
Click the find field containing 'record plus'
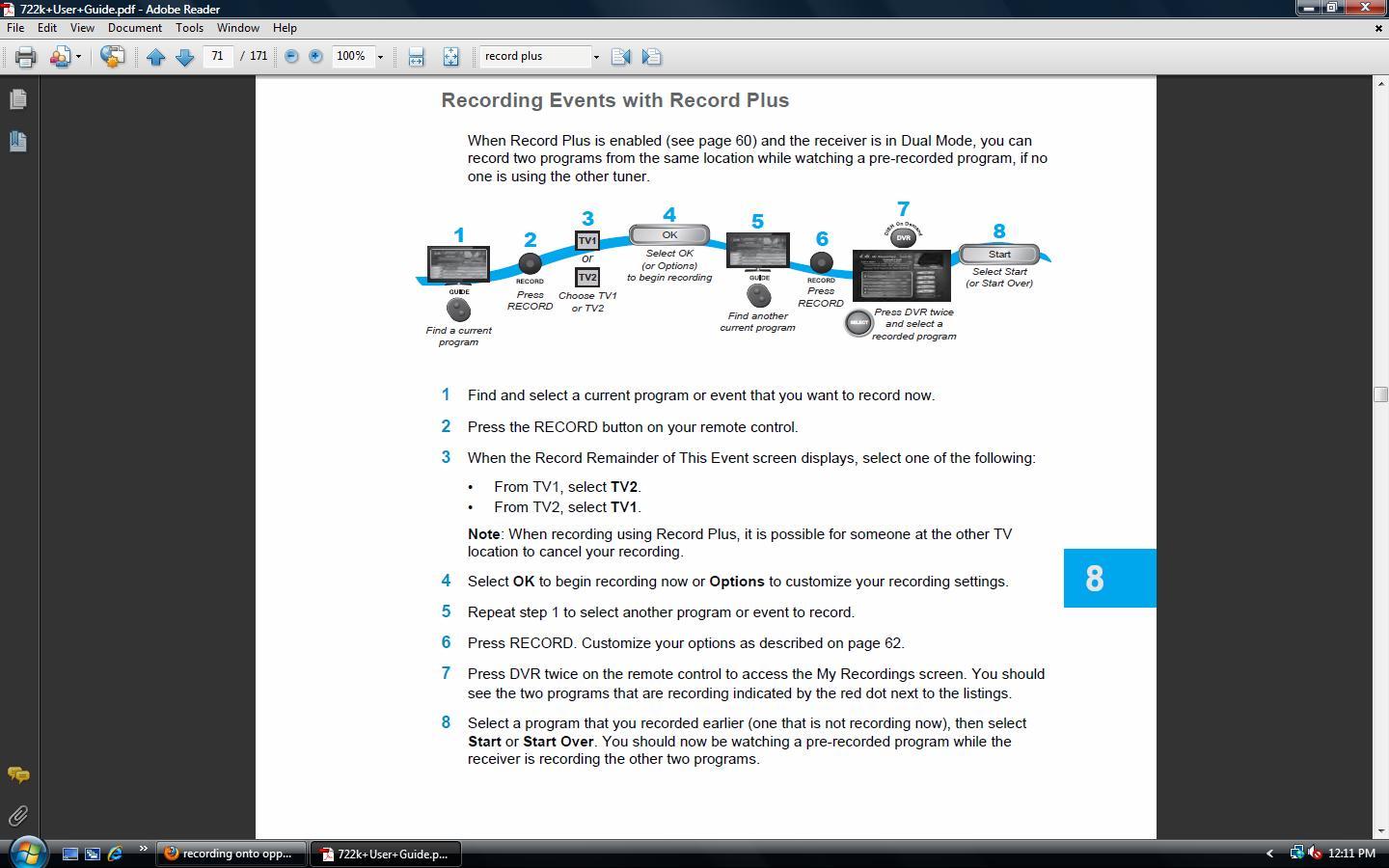tap(535, 56)
